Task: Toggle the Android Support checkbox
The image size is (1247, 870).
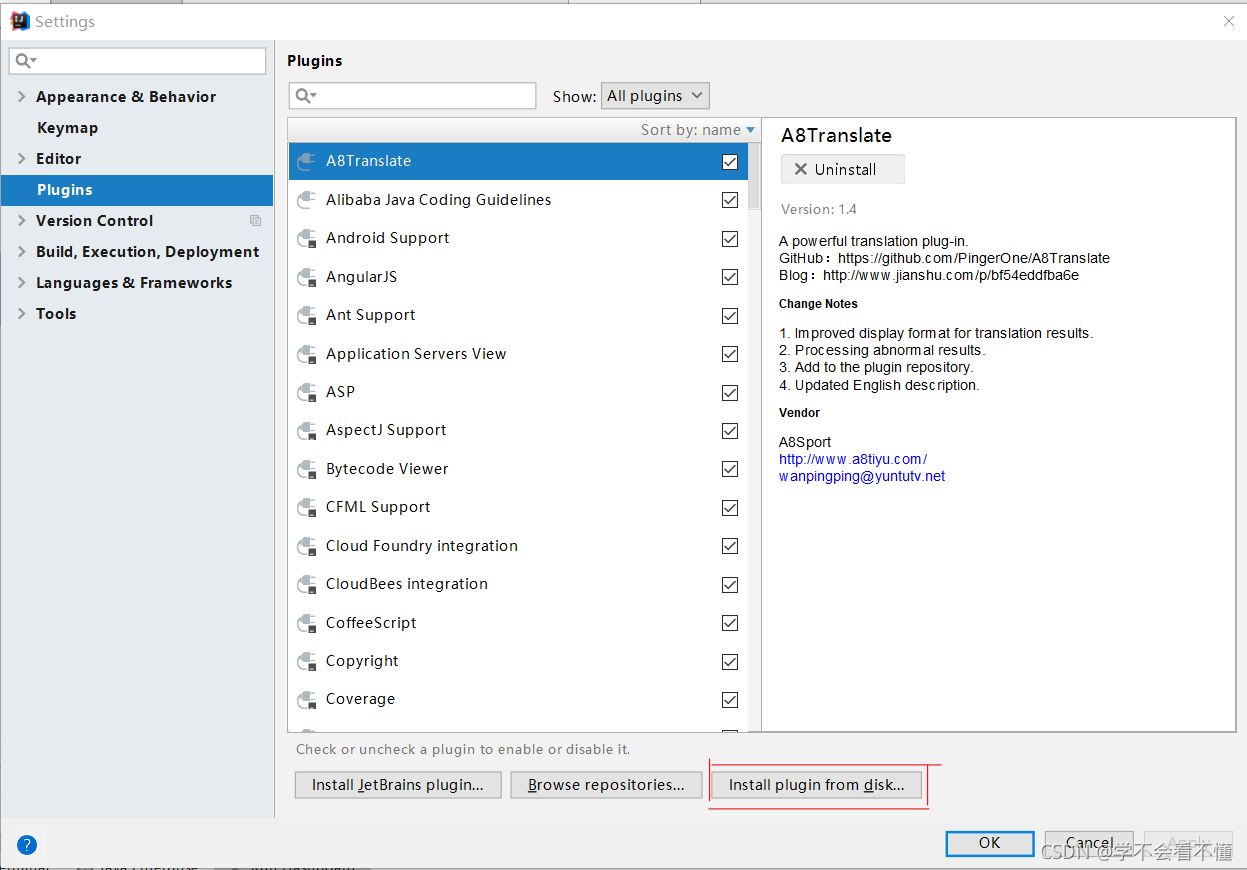Action: pos(730,239)
